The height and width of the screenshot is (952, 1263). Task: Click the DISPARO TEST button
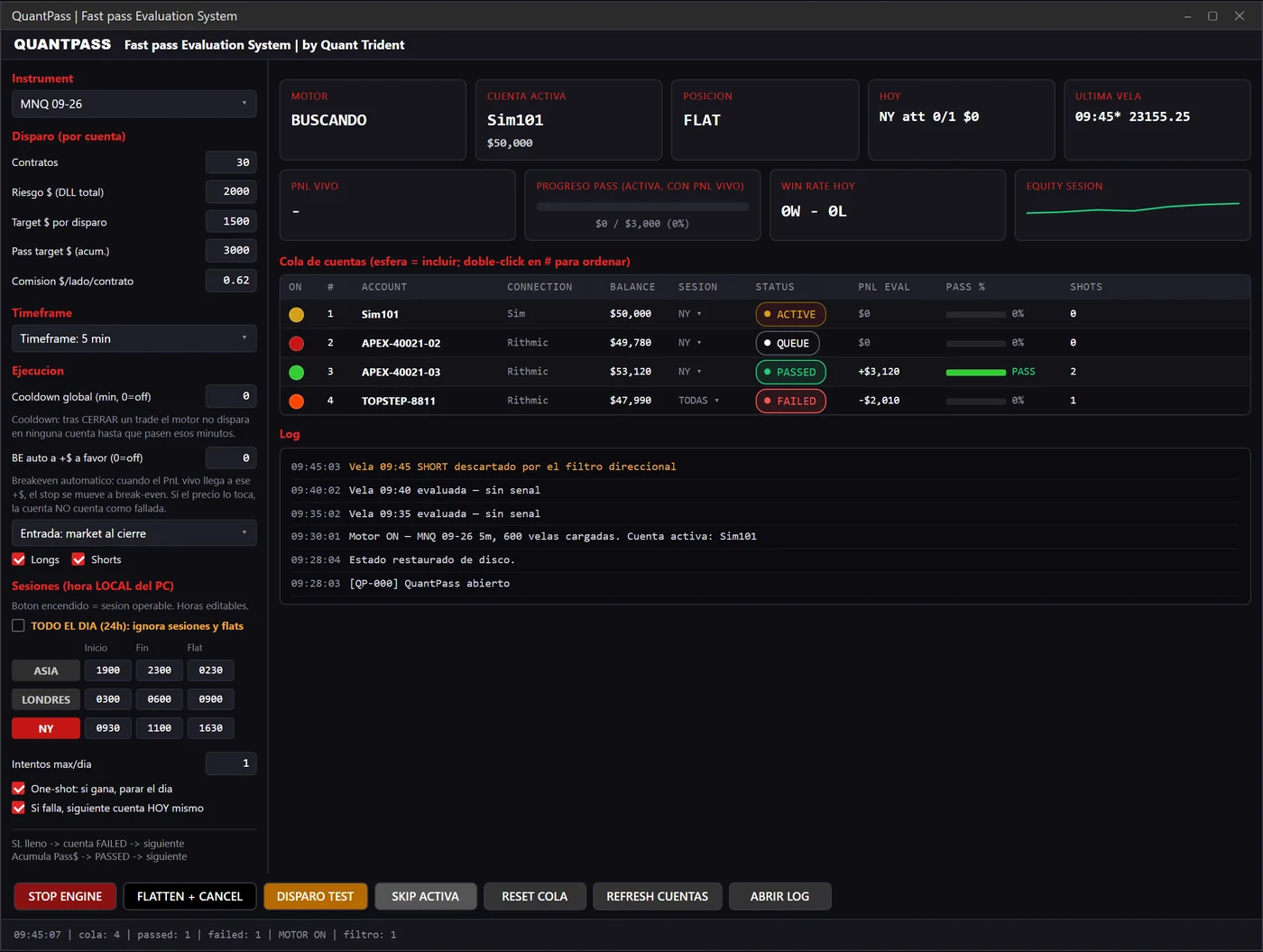coord(315,896)
